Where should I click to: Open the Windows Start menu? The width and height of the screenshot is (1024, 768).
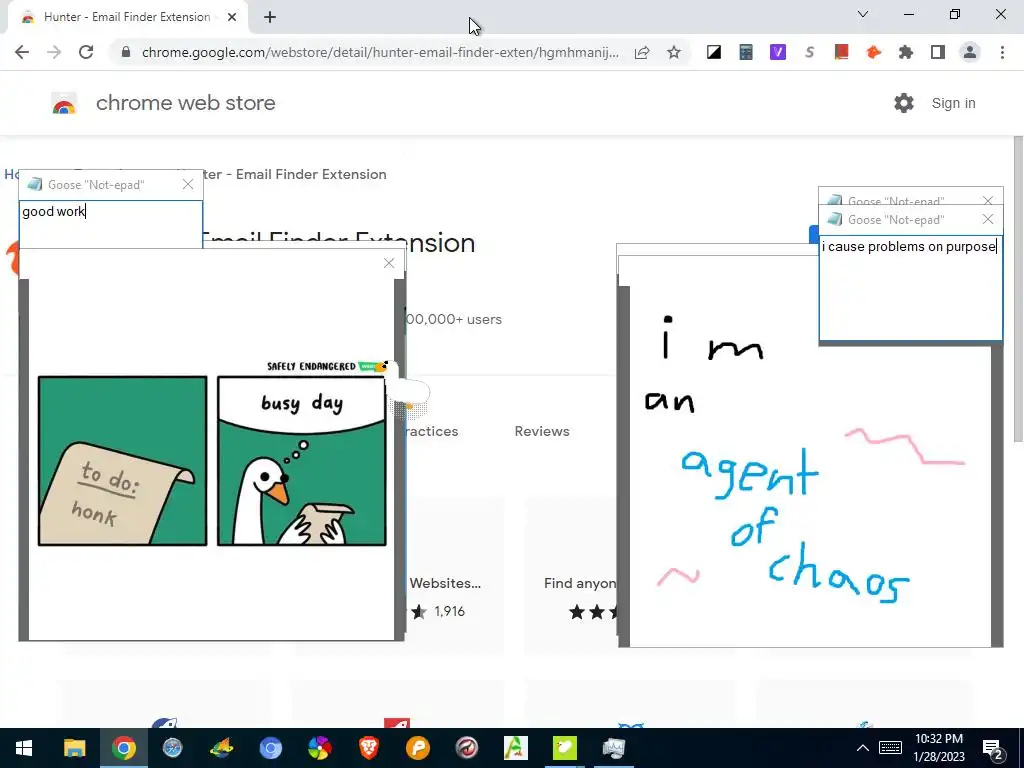24,748
